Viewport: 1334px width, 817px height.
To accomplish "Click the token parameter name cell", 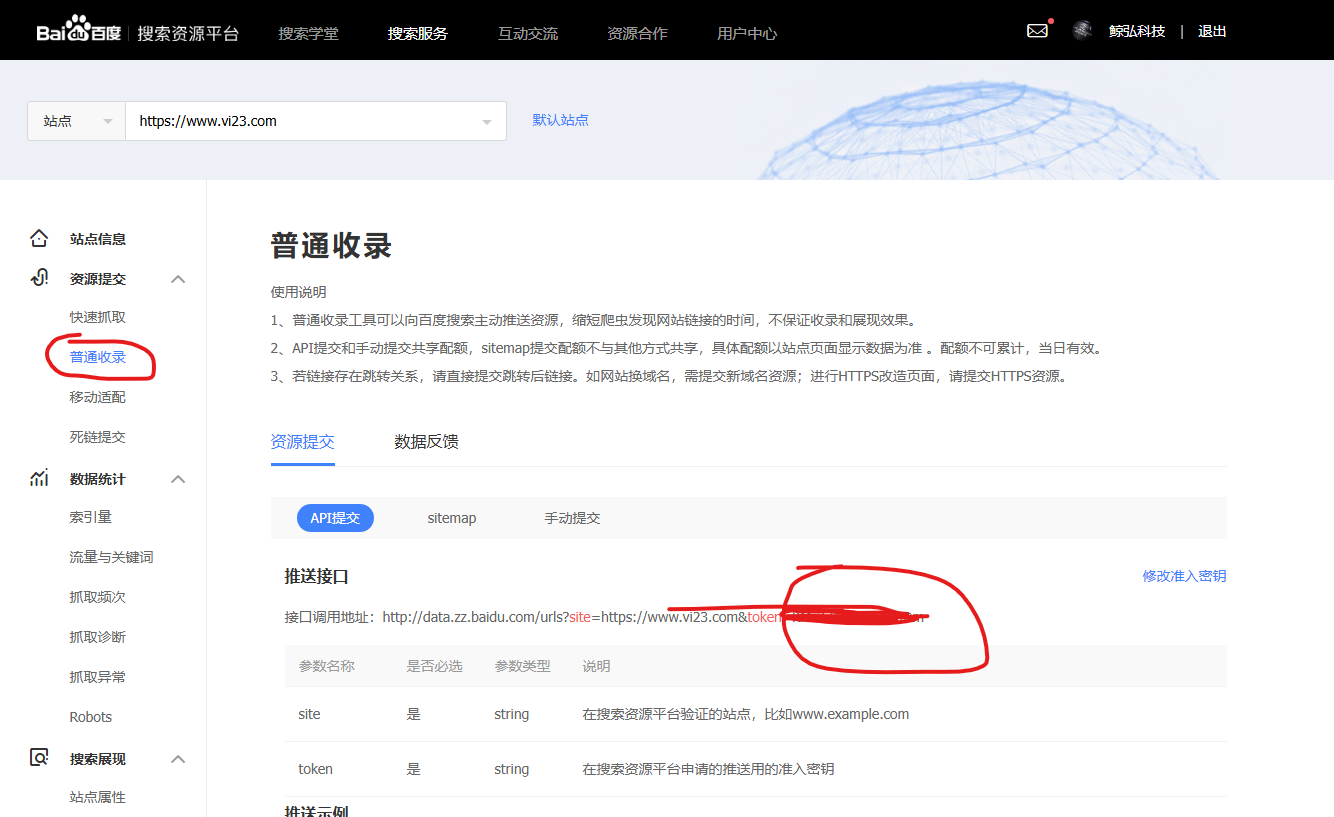I will pos(315,769).
